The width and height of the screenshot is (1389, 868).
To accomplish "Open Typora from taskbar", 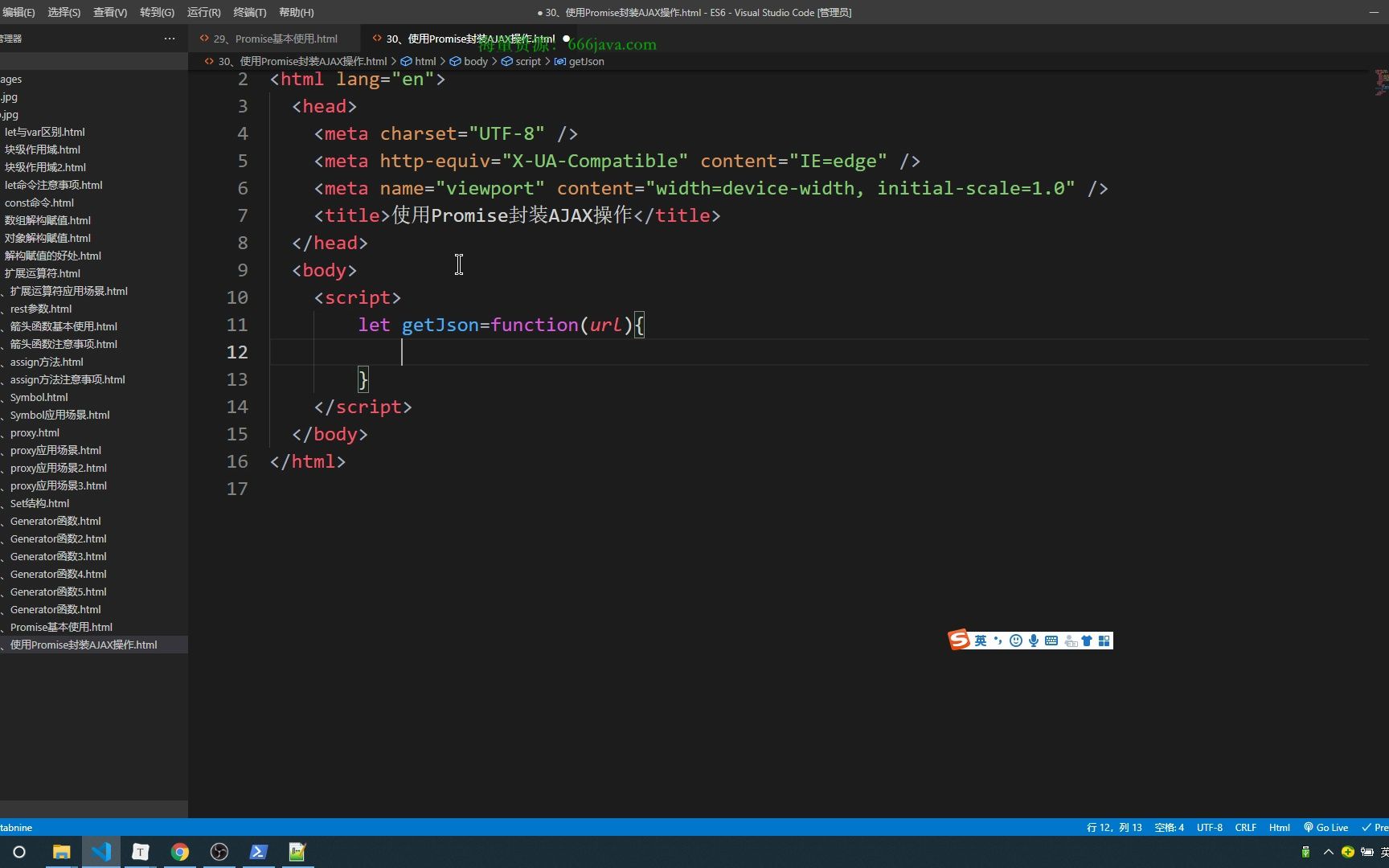I will click(141, 852).
